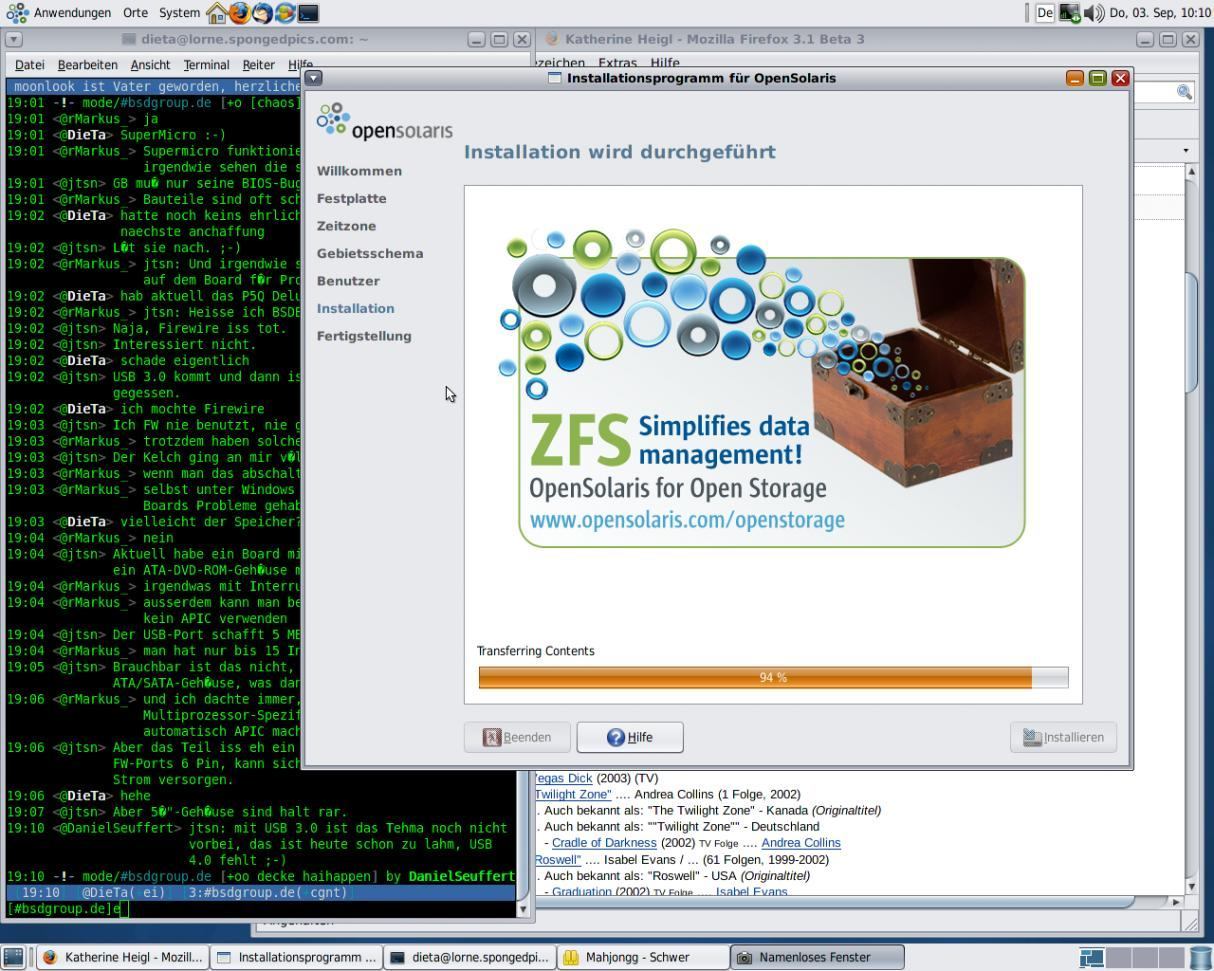
Task: Click the De keyboard layout indicator
Action: tap(1045, 13)
